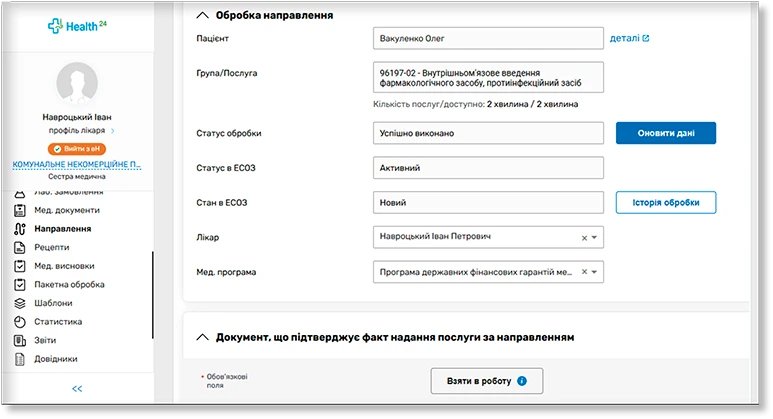Click the 'Вийти з еН' badge
The image size is (773, 419).
point(77,149)
